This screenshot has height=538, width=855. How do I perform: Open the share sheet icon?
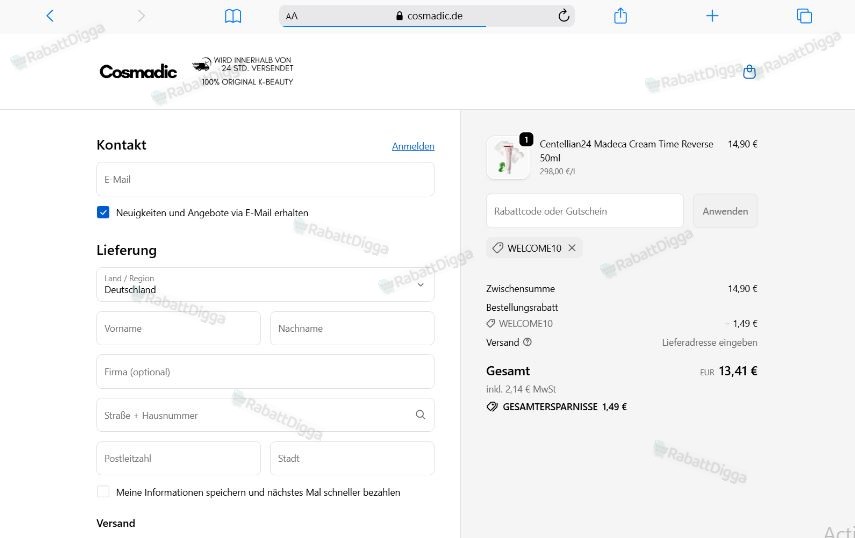[x=621, y=16]
